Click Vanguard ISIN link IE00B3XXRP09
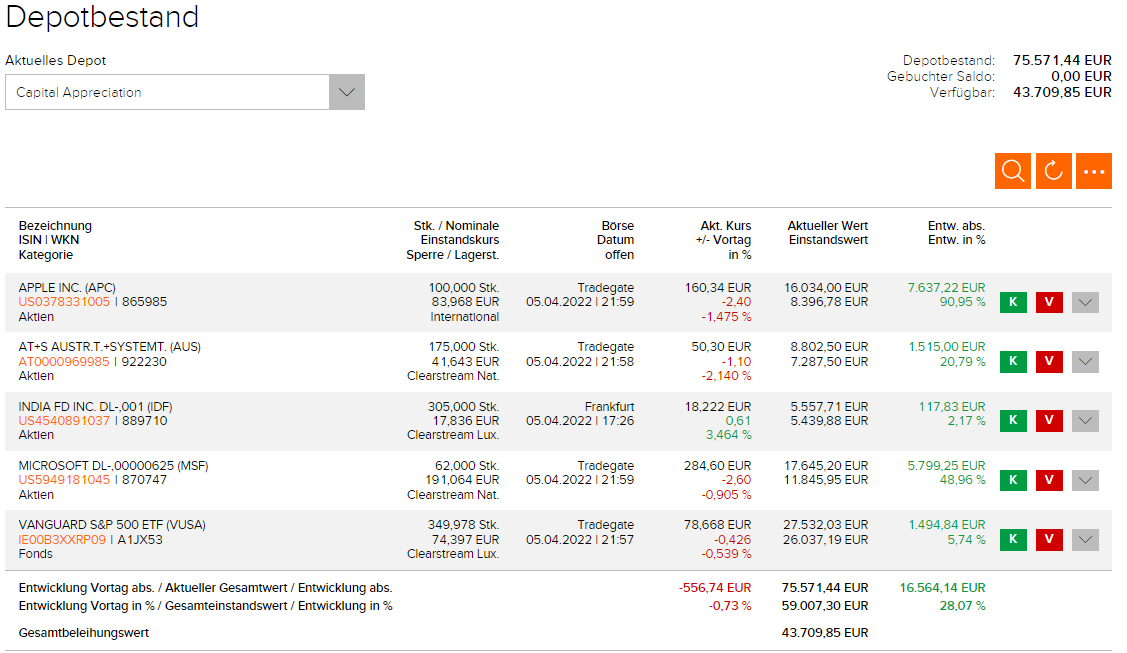This screenshot has height=653, width=1127. 62,540
